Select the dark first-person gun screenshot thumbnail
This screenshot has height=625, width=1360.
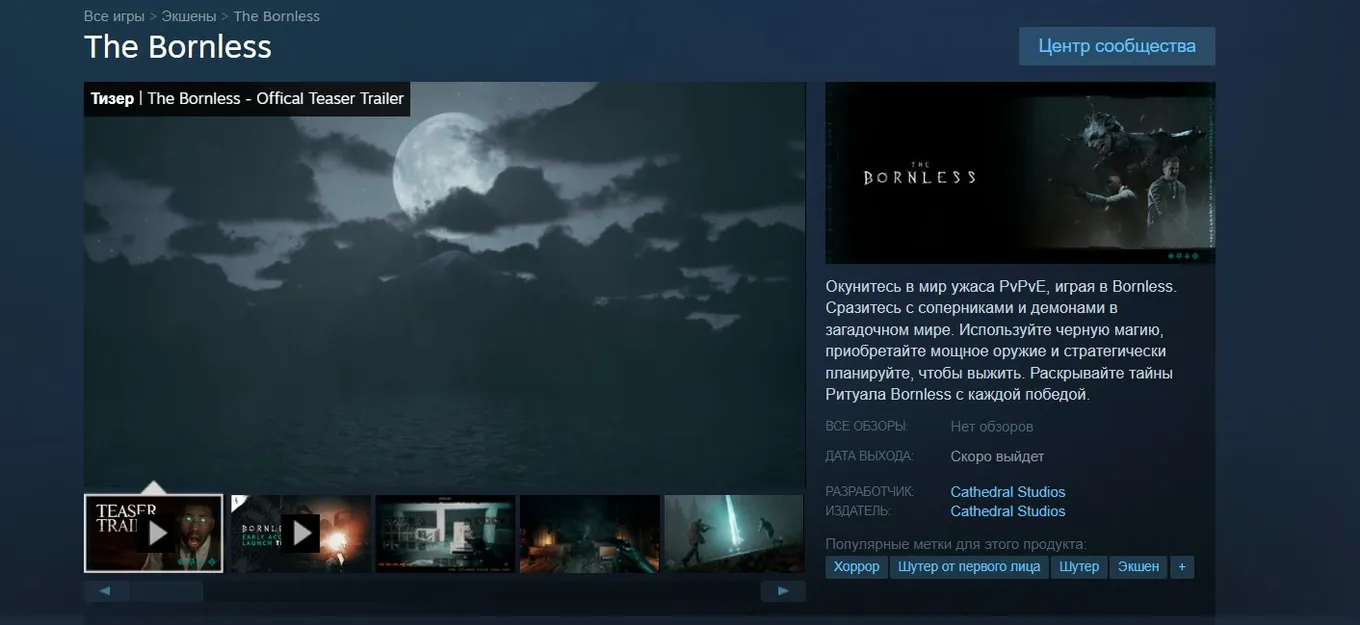[x=590, y=533]
